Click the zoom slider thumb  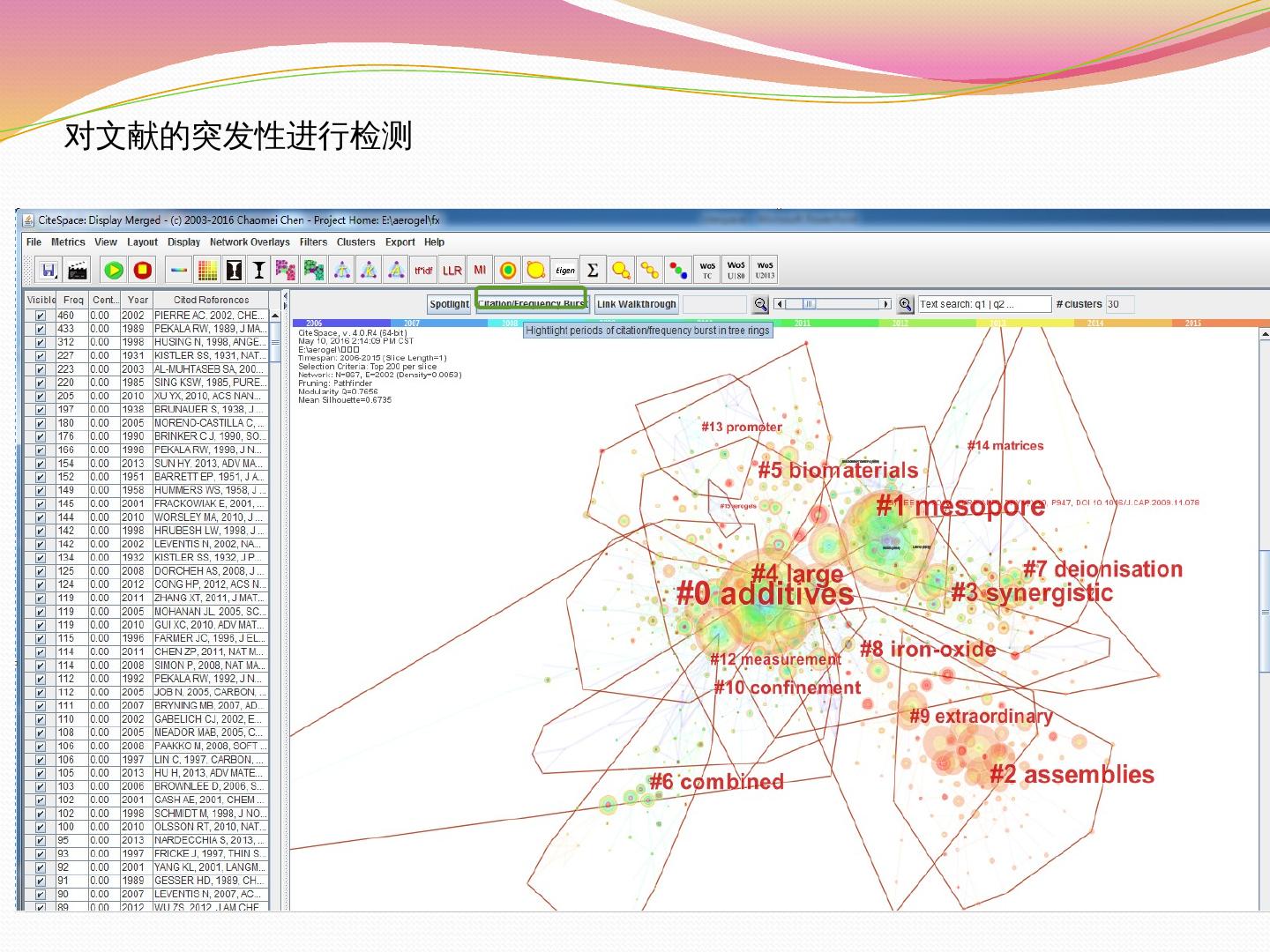(809, 304)
